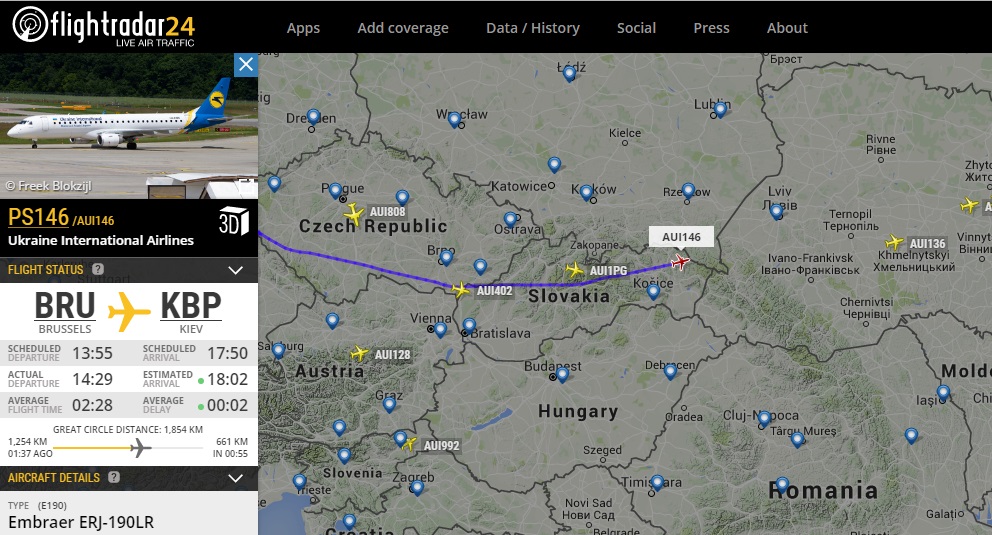
Task: Close the flight details panel
Action: pyautogui.click(x=245, y=65)
